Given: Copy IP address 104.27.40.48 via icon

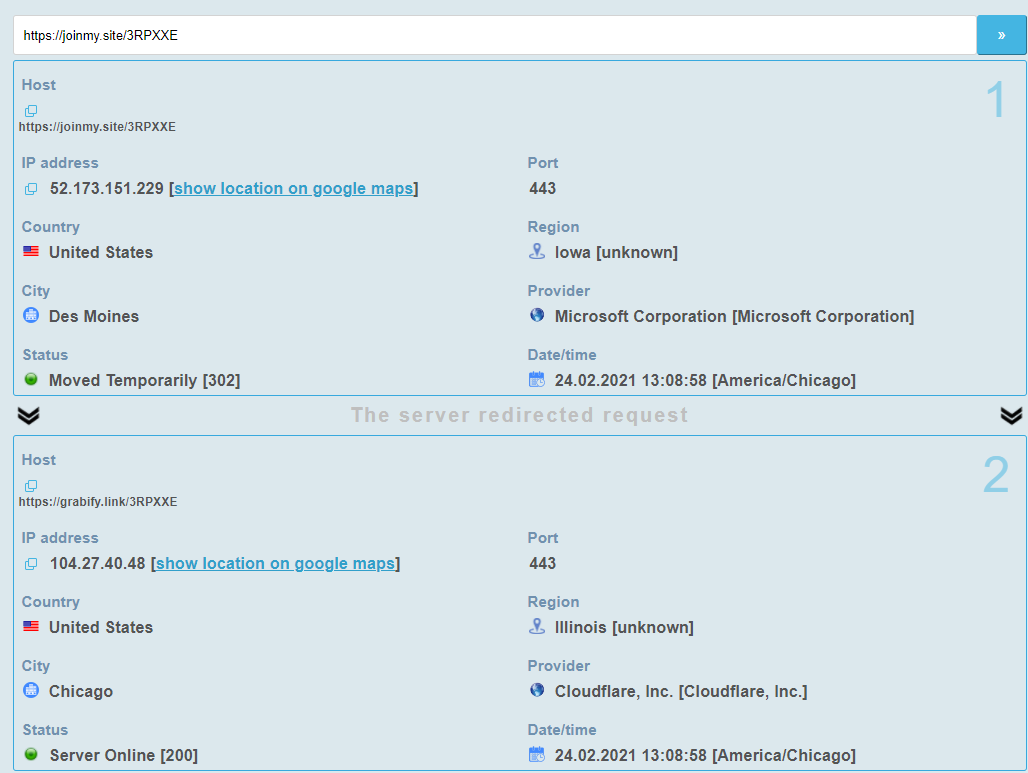Looking at the screenshot, I should tap(31, 564).
